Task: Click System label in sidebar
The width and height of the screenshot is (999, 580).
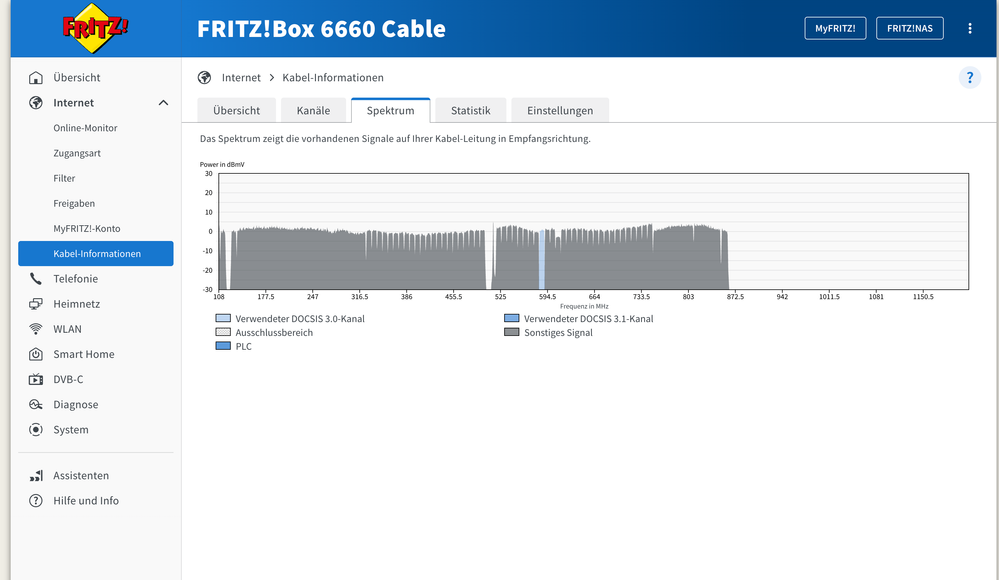Action: [71, 430]
